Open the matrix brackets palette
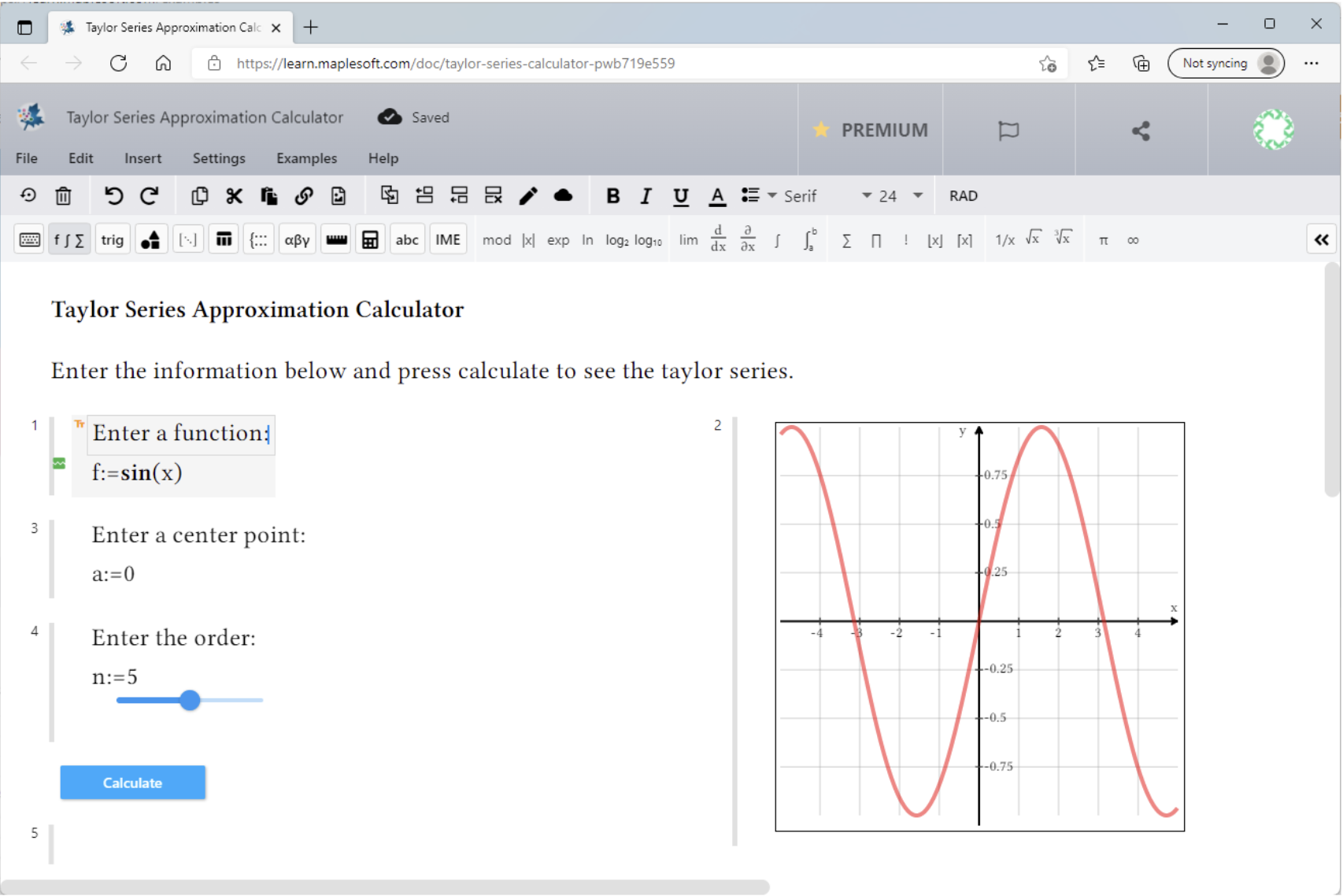The width and height of the screenshot is (1343, 896). click(x=188, y=240)
